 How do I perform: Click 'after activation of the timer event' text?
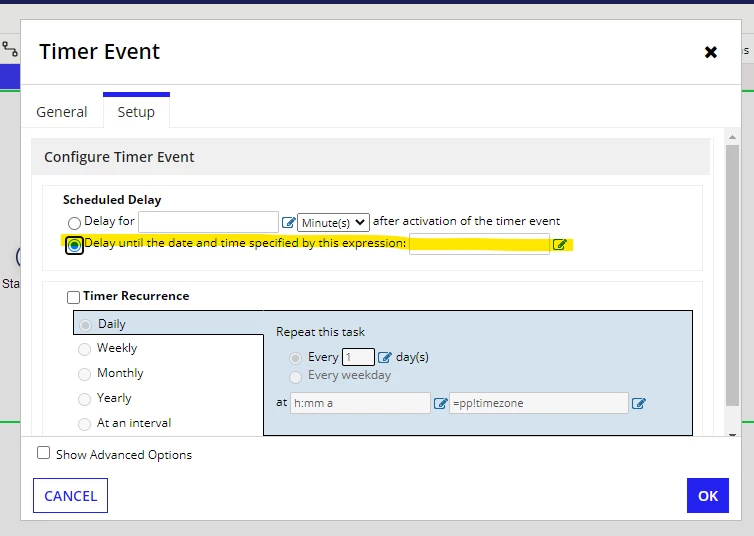pos(466,221)
